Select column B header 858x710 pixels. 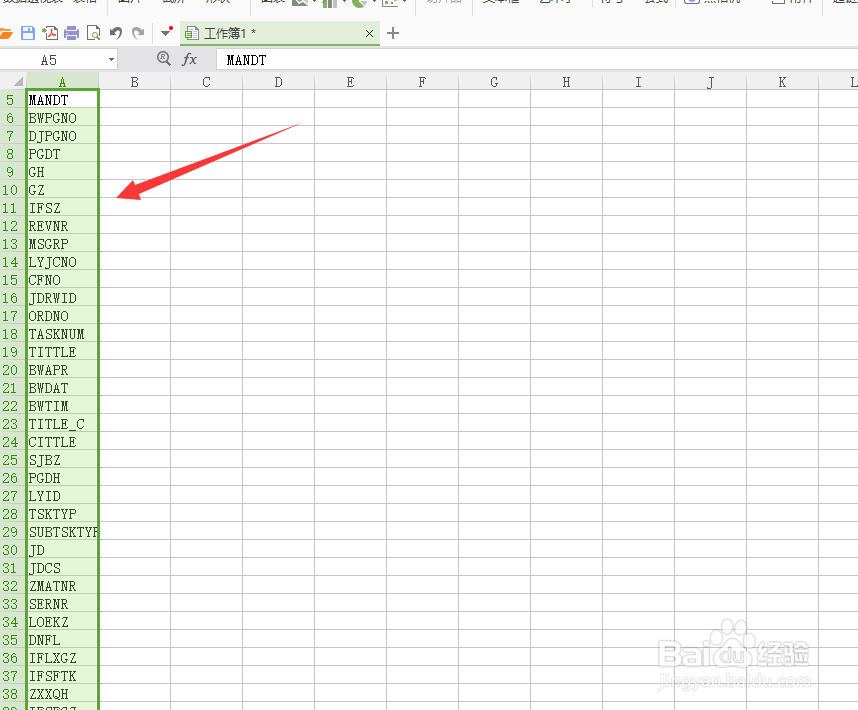pyautogui.click(x=135, y=82)
